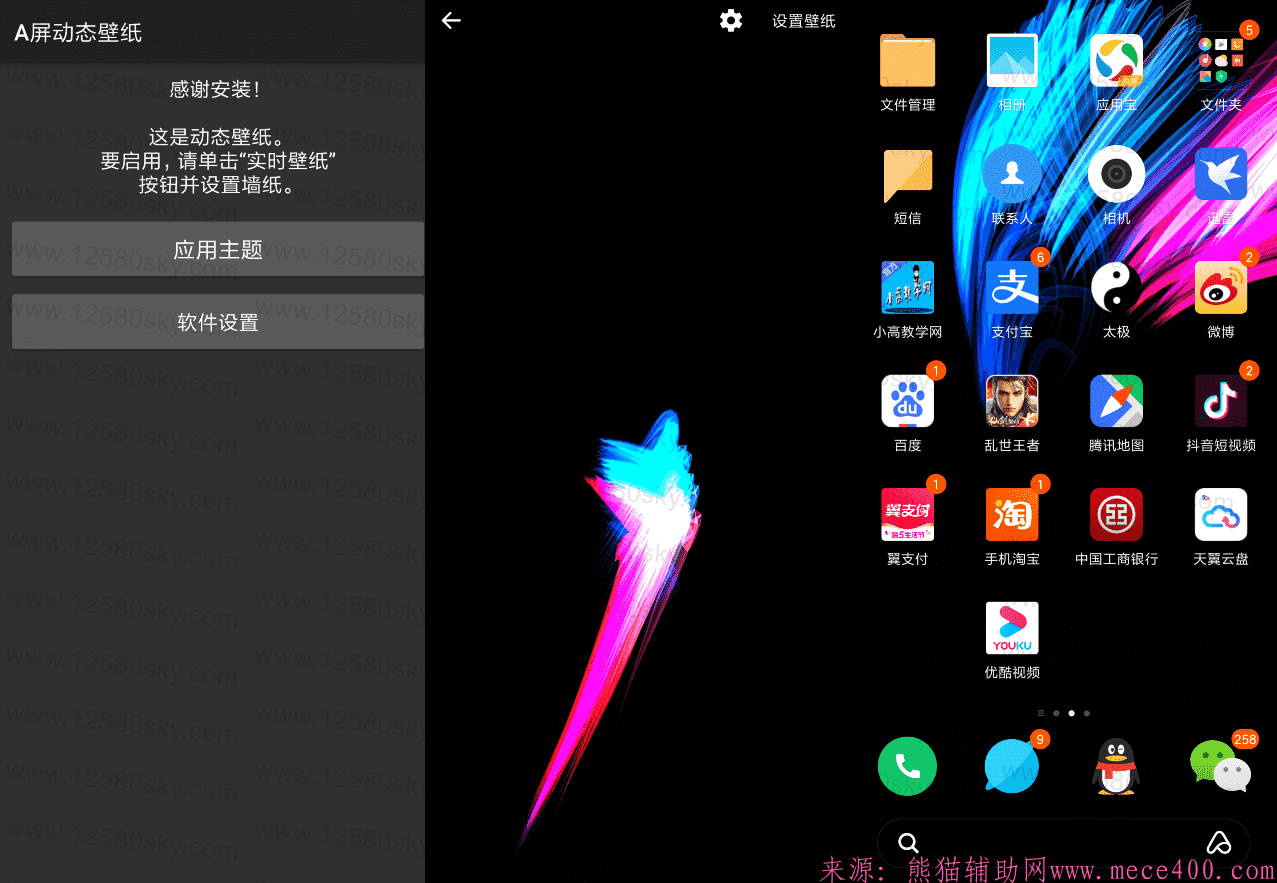1277x883 pixels.
Task: Tap 设置壁纸 to set the wallpaper
Action: [803, 20]
